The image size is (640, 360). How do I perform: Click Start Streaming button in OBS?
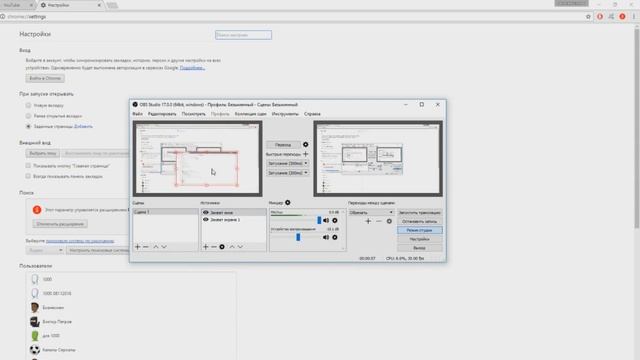click(x=420, y=212)
